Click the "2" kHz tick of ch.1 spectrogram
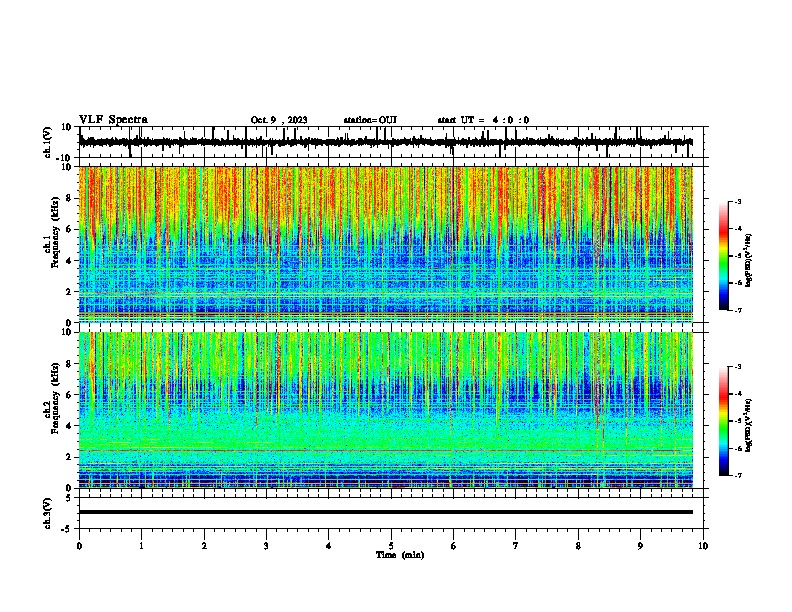 (70, 291)
